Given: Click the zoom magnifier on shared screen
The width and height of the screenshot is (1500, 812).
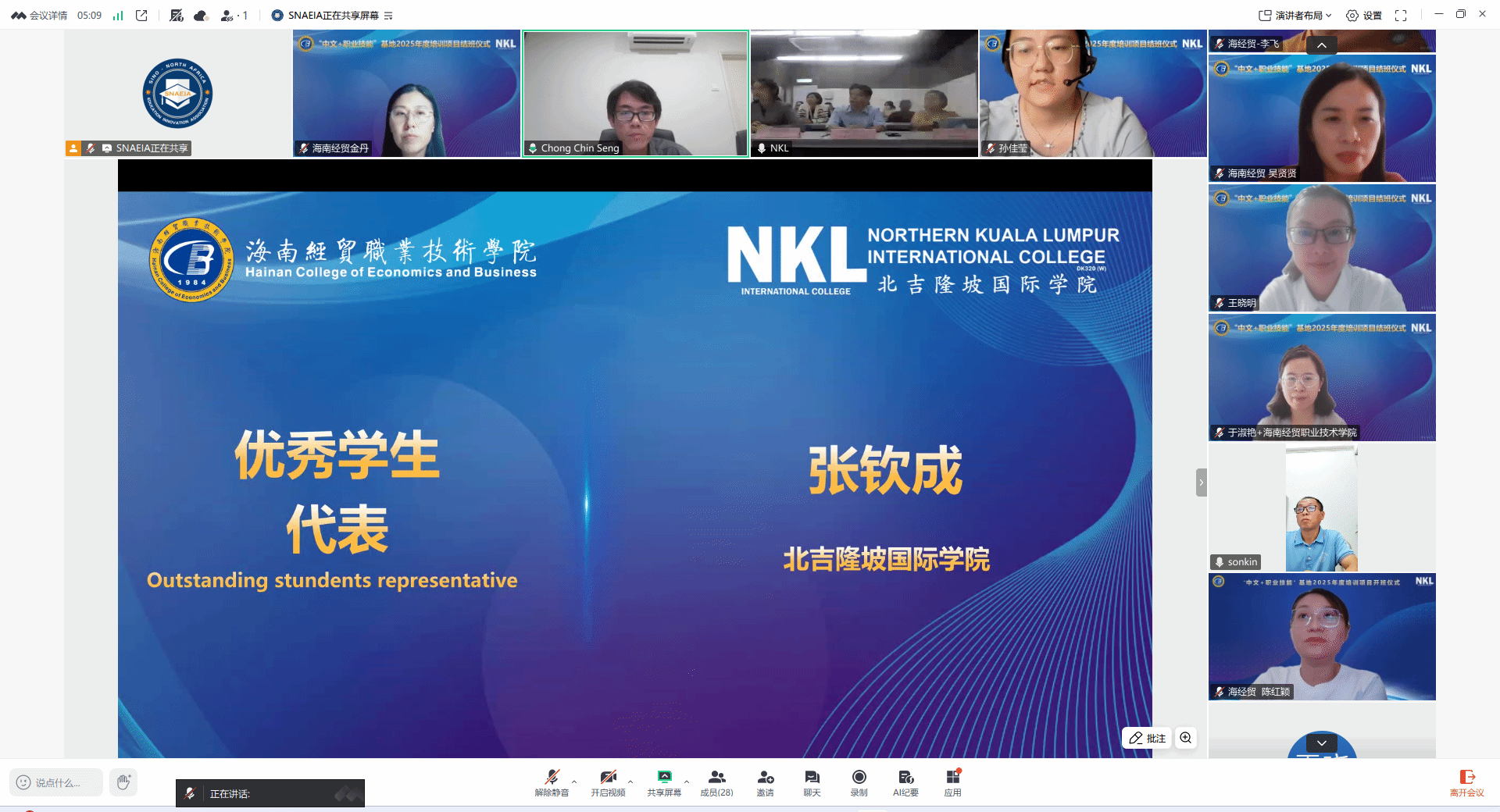Looking at the screenshot, I should [x=1186, y=738].
